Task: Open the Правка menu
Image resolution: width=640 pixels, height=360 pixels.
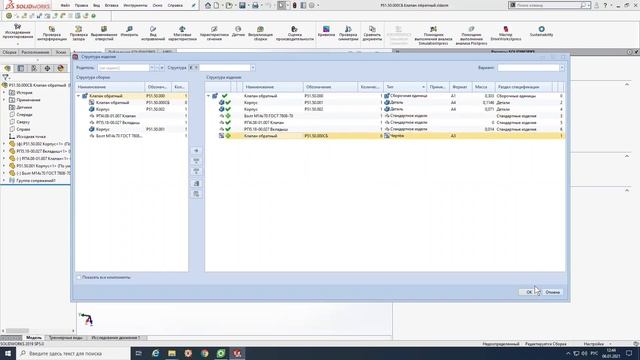Action: click(81, 6)
